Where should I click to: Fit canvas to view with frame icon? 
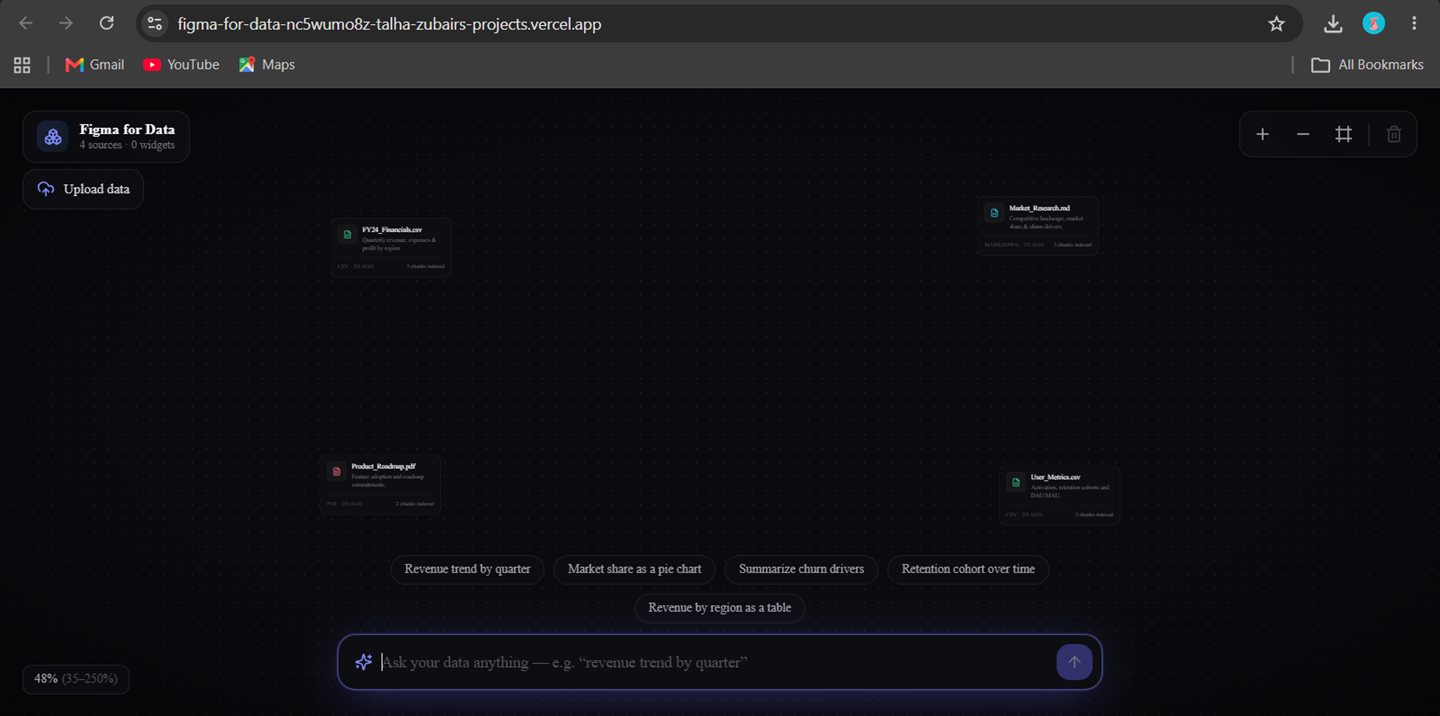[x=1343, y=134]
